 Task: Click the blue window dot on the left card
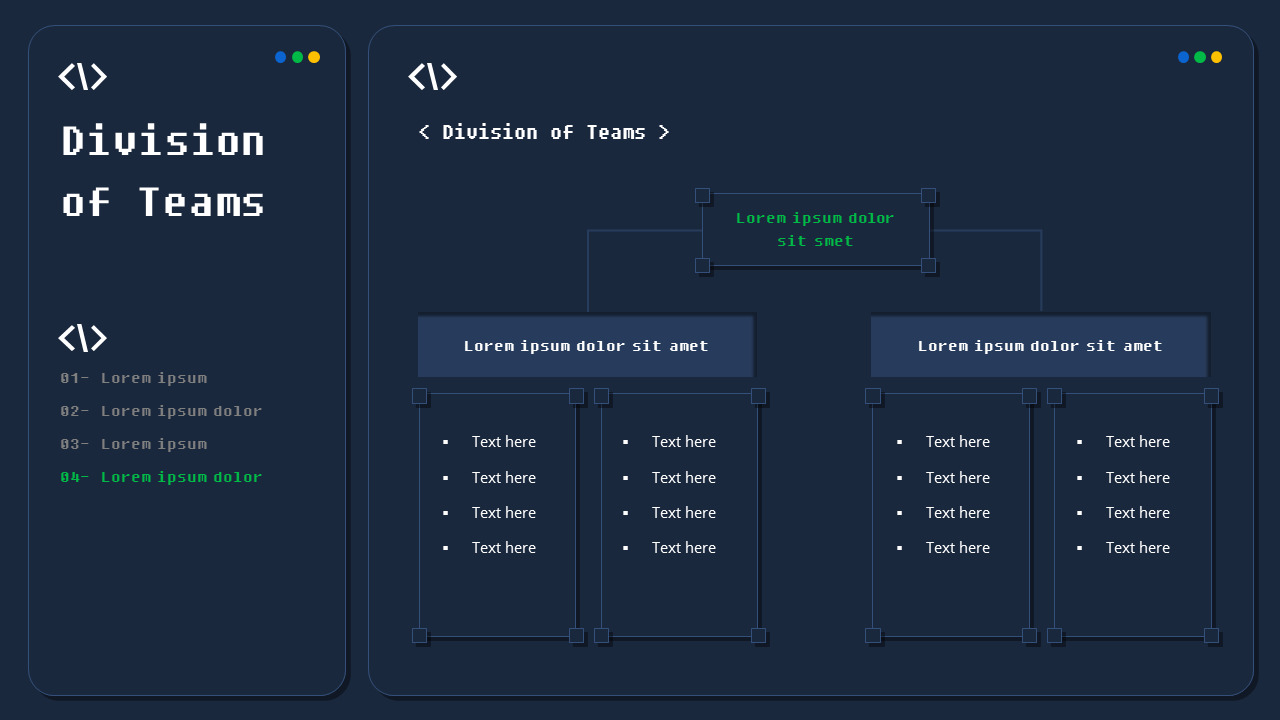281,57
